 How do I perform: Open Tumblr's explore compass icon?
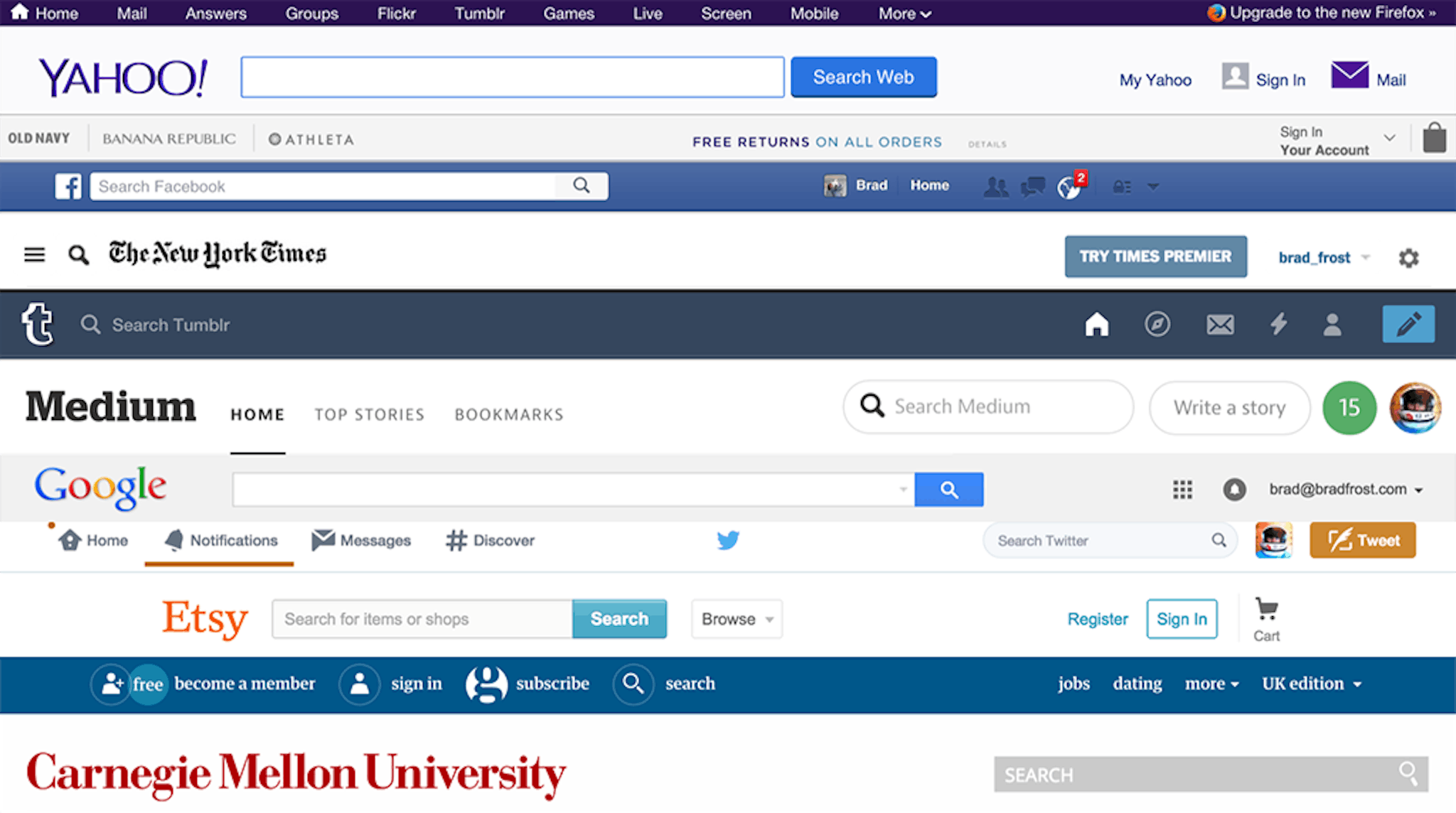pyautogui.click(x=1157, y=325)
